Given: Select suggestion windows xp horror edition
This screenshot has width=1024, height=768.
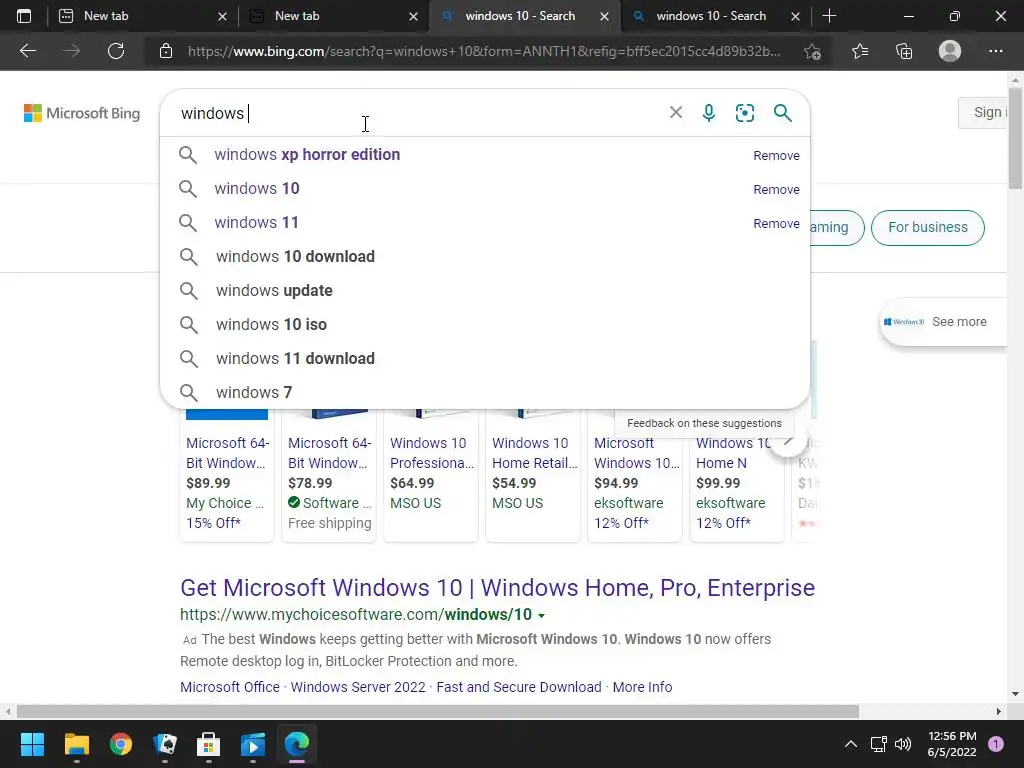Looking at the screenshot, I should (307, 155).
